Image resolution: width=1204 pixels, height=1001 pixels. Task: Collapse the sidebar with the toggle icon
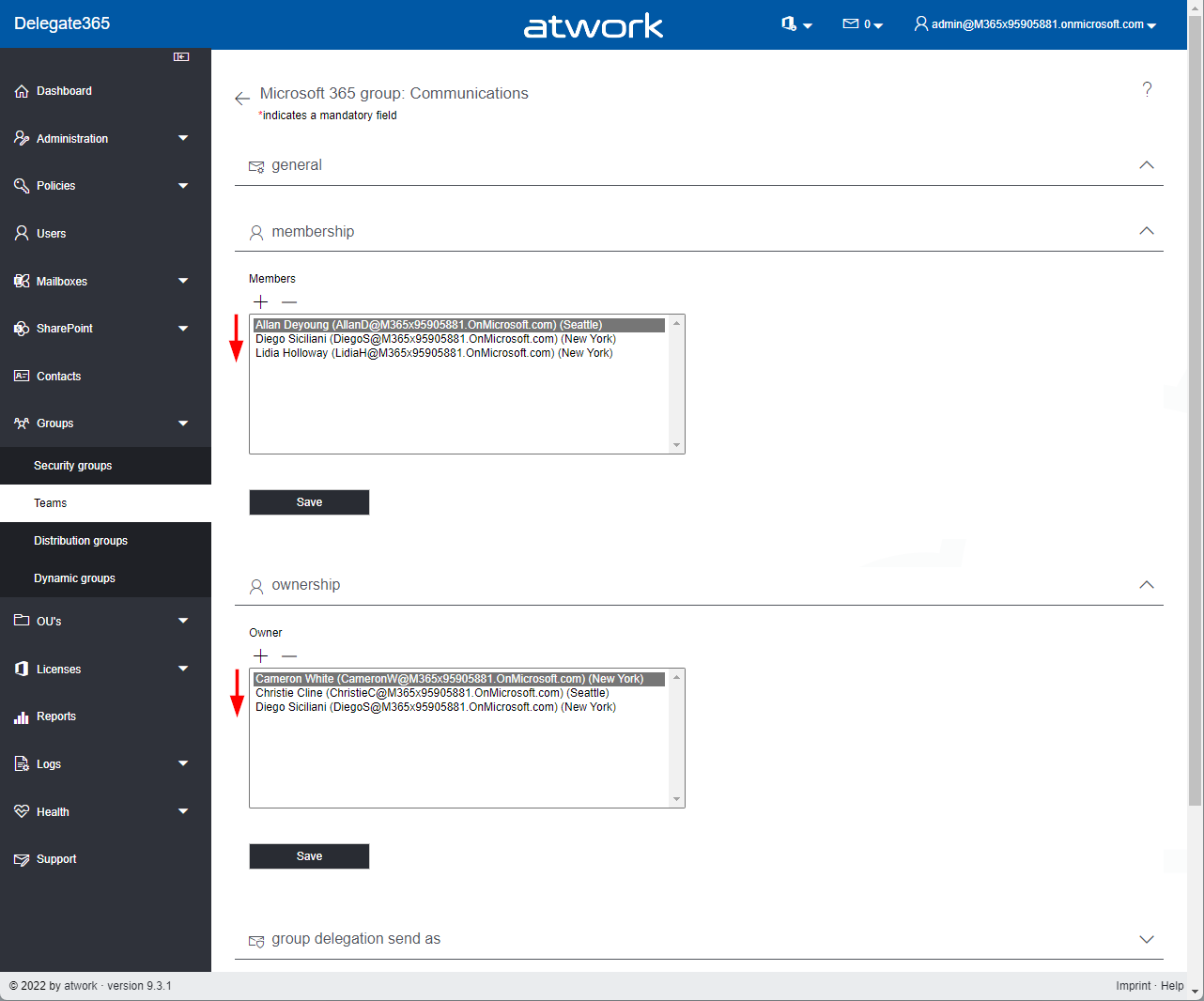coord(181,57)
